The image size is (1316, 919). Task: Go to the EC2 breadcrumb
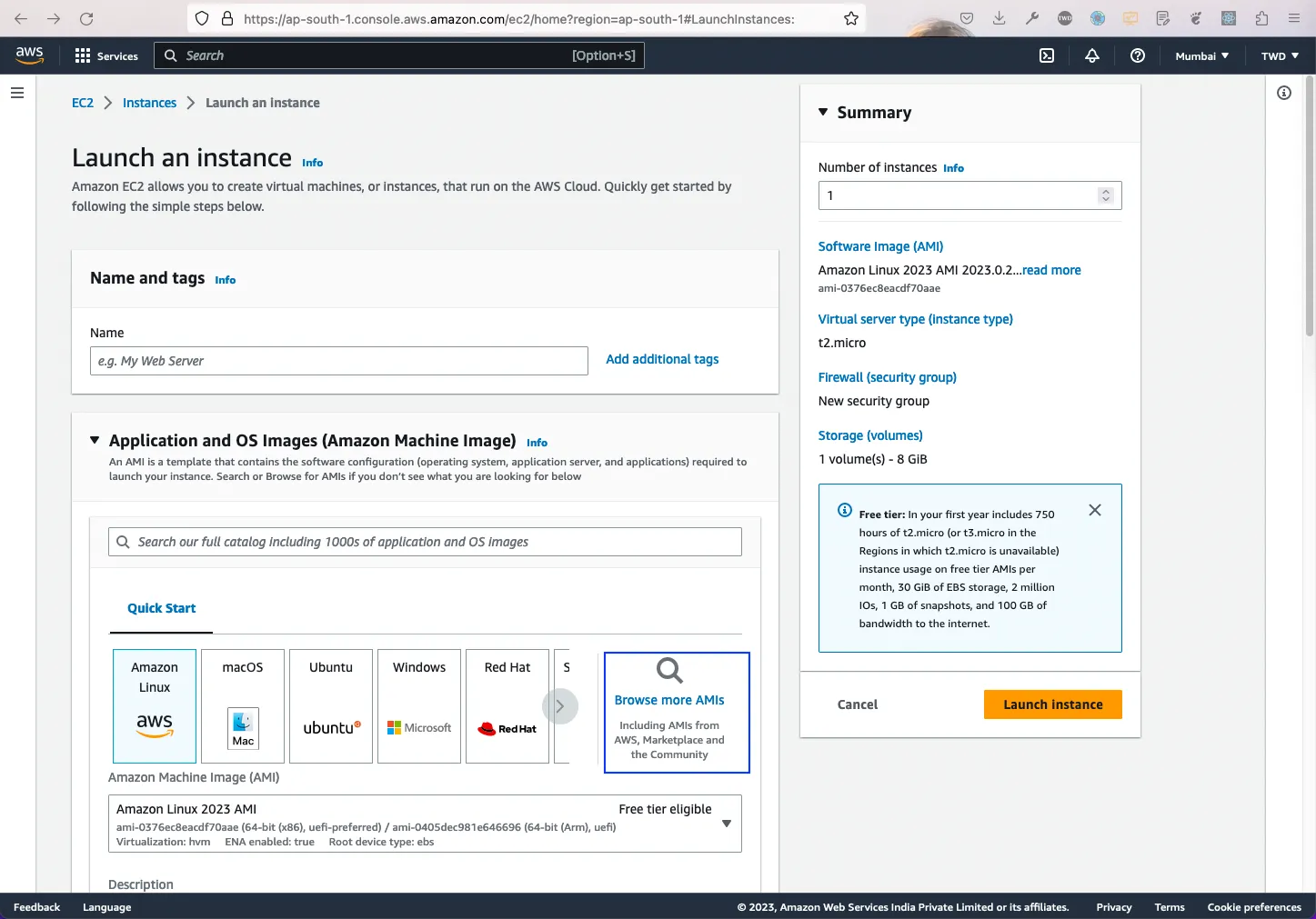(x=83, y=103)
